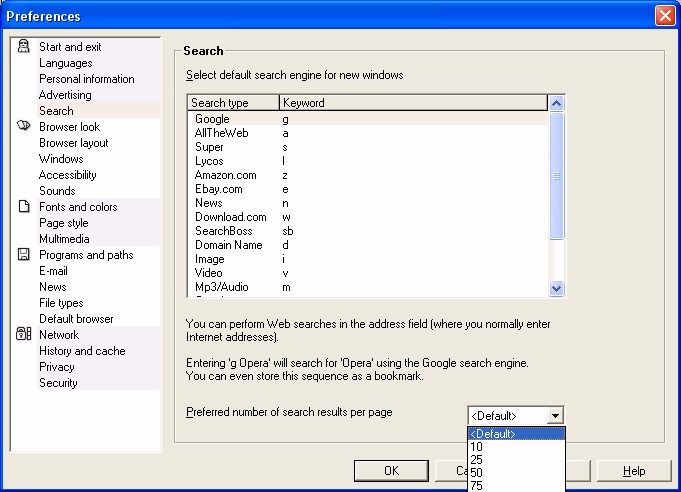The width and height of the screenshot is (681, 492).
Task: Collapse the search results combo box arrow
Action: 556,415
